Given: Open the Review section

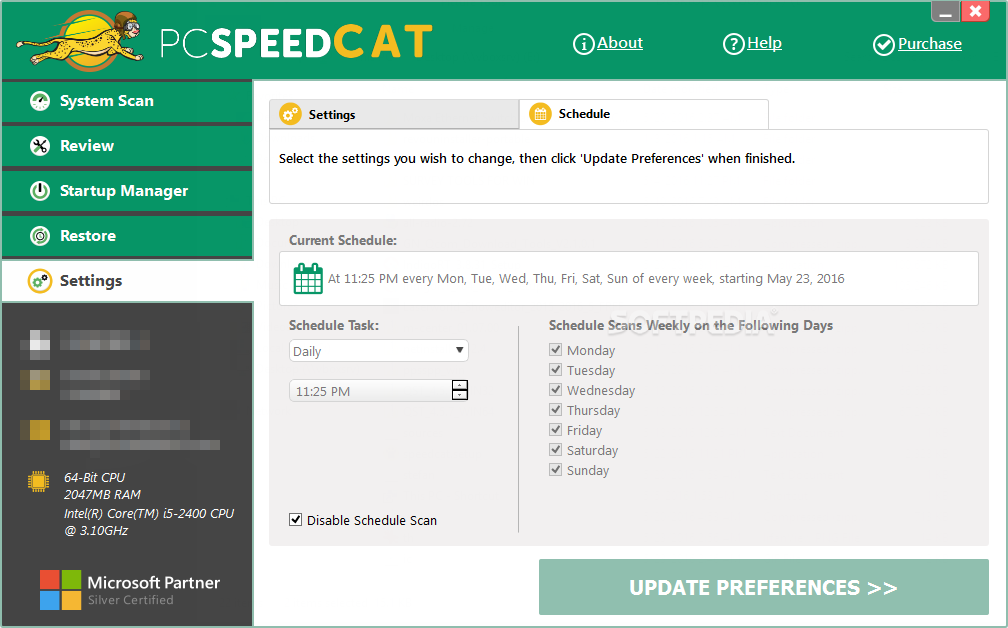Looking at the screenshot, I should click(127, 146).
